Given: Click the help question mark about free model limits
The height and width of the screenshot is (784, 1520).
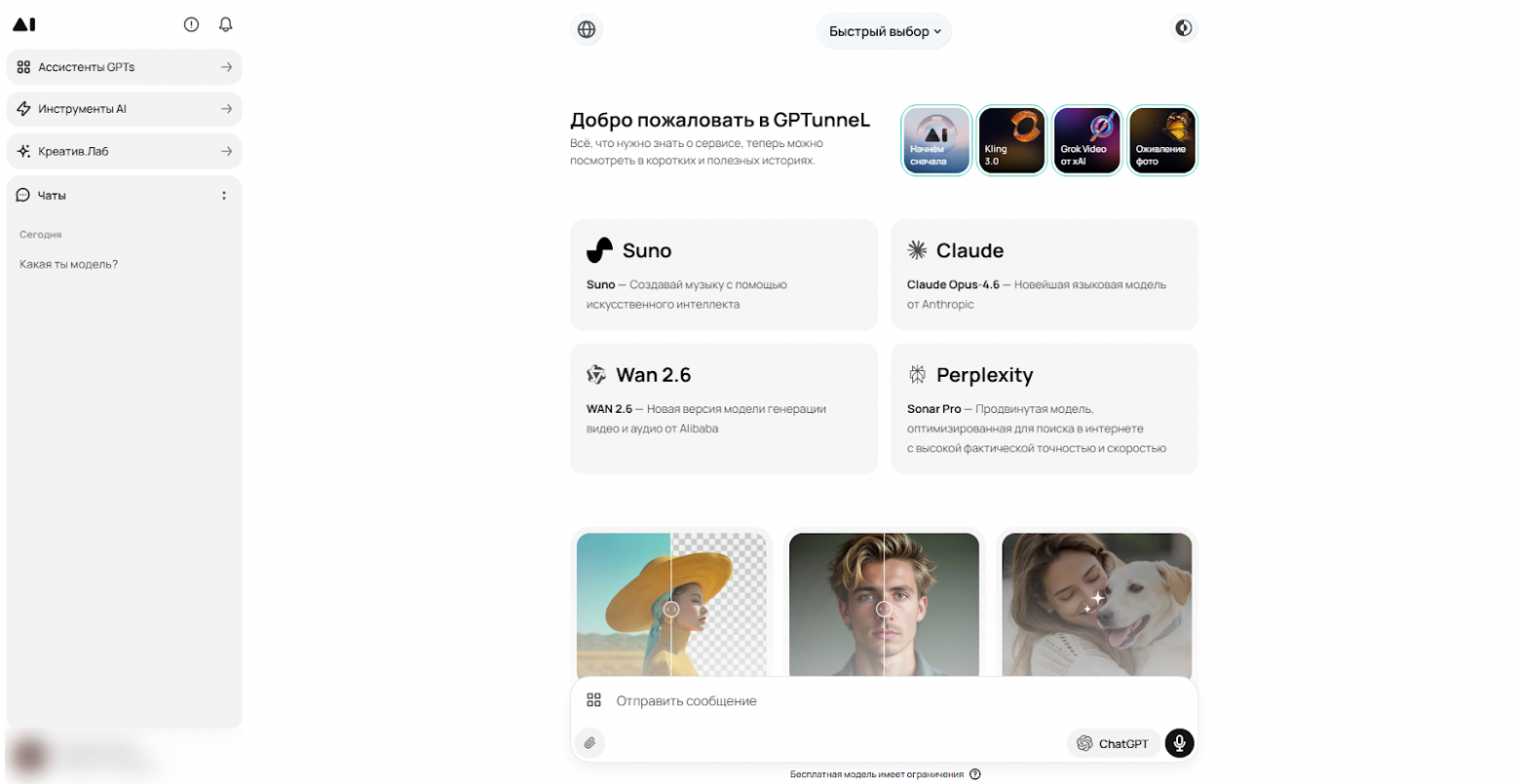Looking at the screenshot, I should 975,774.
